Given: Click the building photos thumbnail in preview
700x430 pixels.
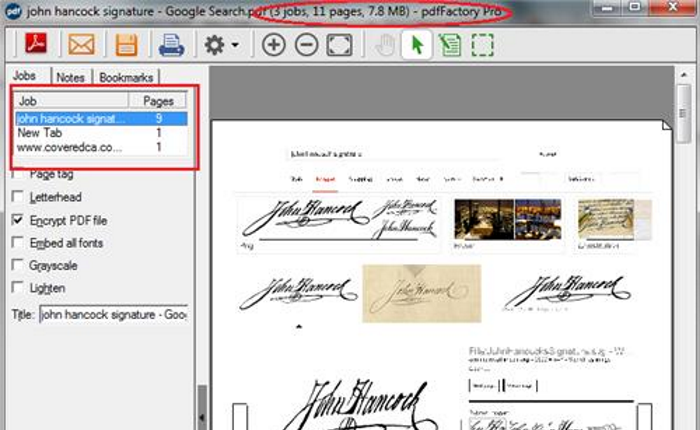Looking at the screenshot, I should tap(508, 220).
